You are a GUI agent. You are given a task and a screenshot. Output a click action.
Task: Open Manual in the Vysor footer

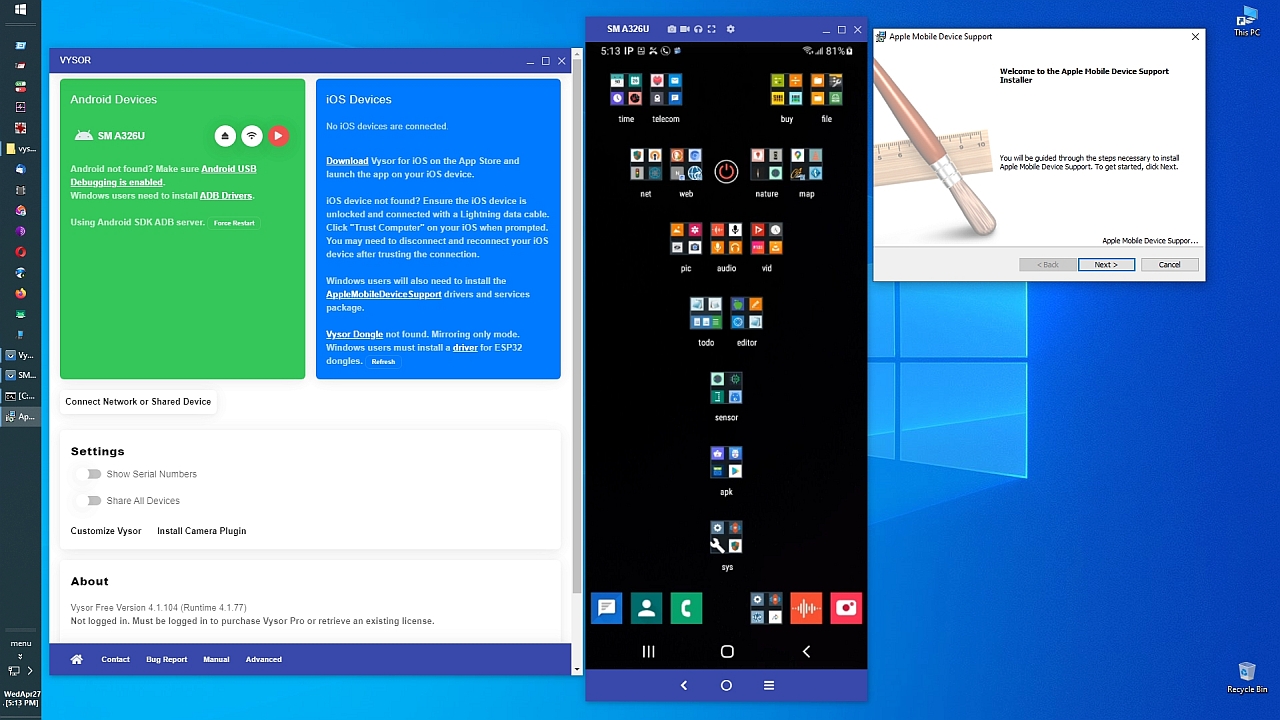click(216, 660)
